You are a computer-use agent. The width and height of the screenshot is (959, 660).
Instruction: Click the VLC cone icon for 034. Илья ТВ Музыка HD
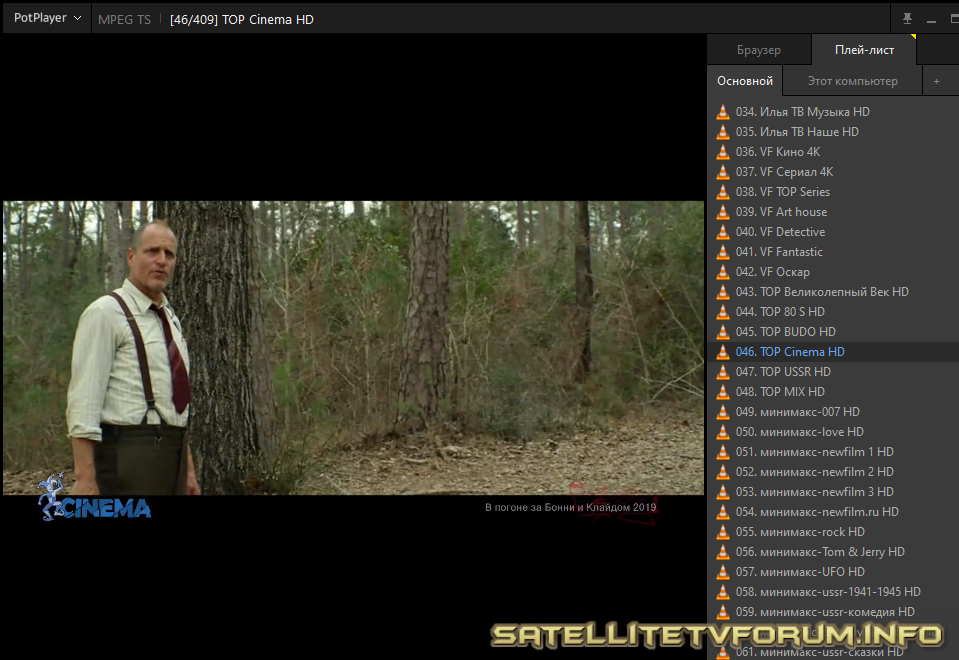(x=722, y=111)
